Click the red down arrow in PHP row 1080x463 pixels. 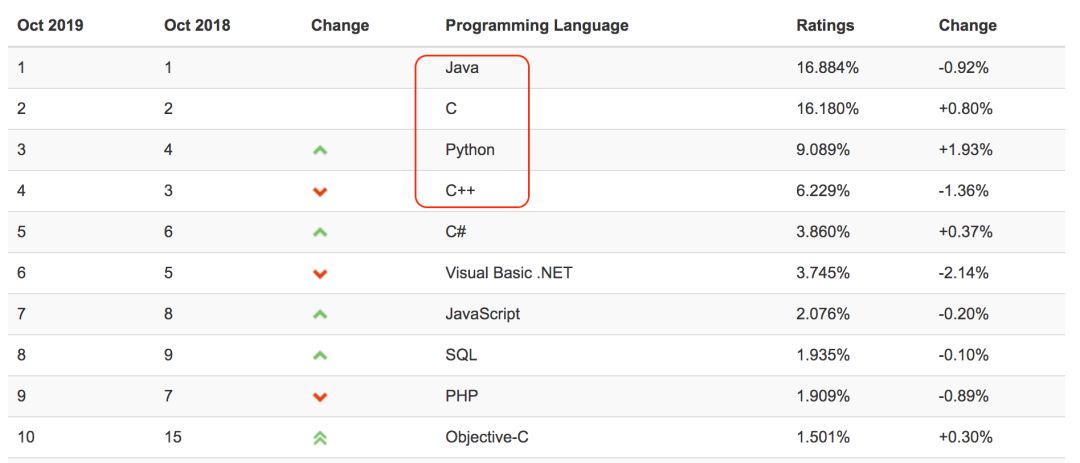(320, 397)
